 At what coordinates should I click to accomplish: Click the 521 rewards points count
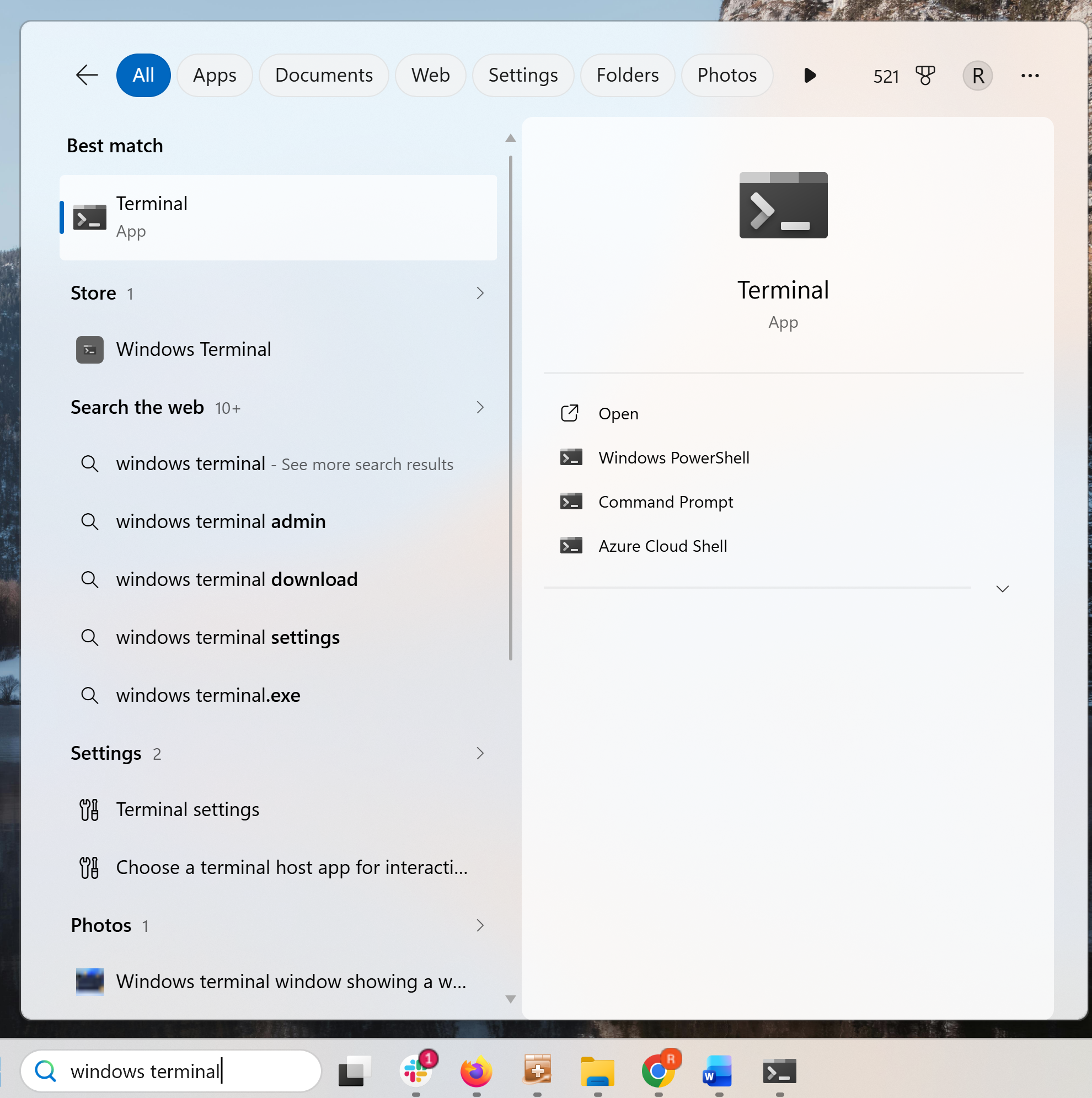tap(886, 76)
